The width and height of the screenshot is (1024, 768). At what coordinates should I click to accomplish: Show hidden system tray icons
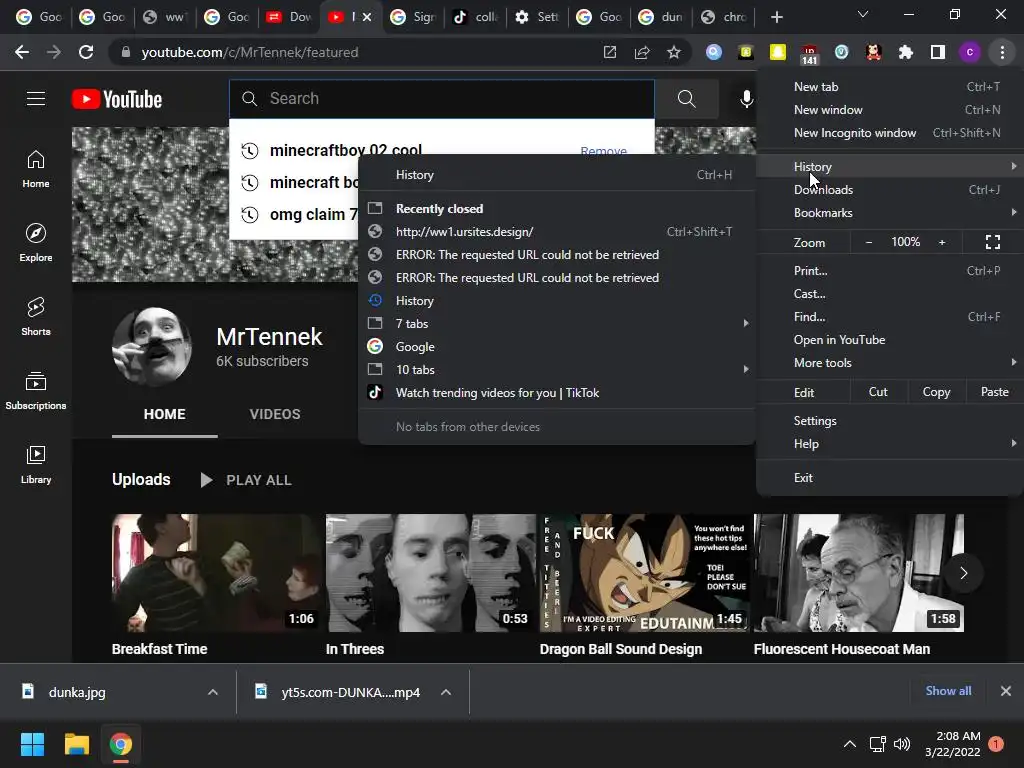850,744
